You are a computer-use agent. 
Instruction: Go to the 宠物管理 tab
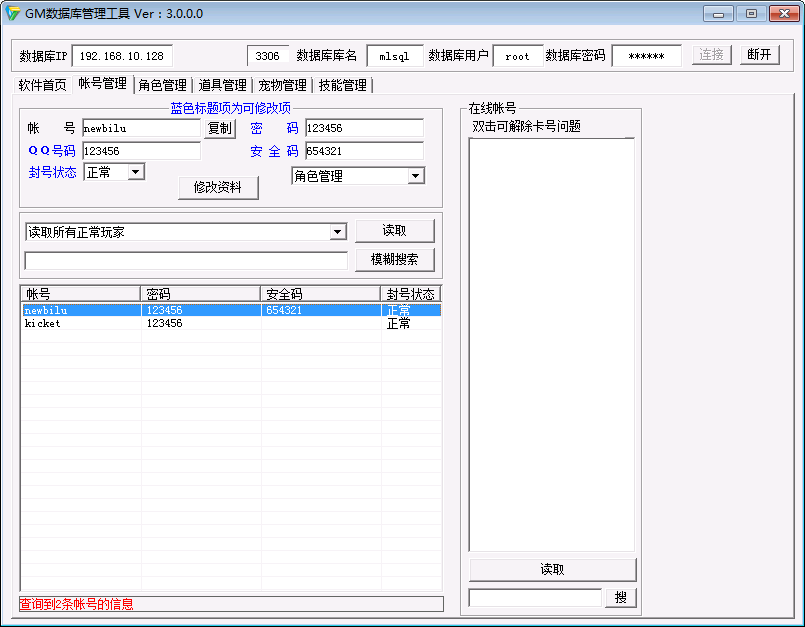pos(282,86)
